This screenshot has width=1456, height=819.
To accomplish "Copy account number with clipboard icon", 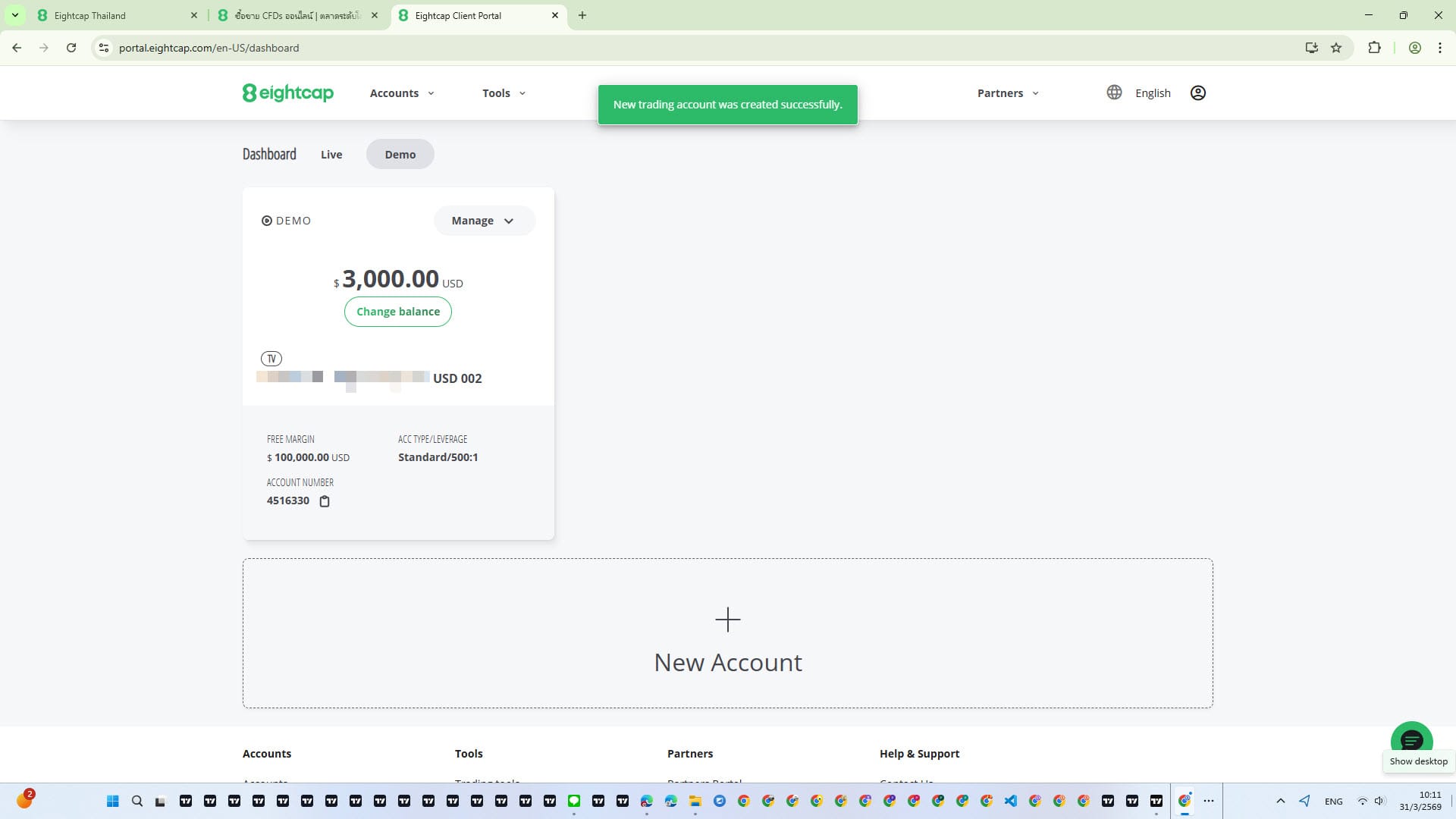I will (325, 501).
